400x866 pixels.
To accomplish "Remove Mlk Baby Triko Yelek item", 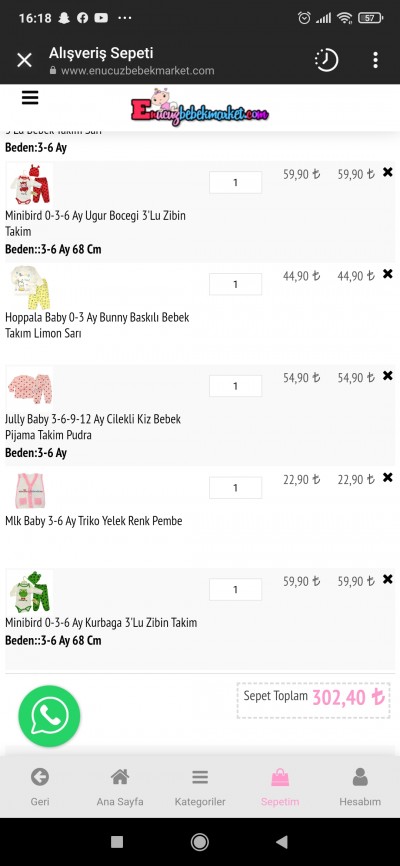I will (x=388, y=478).
